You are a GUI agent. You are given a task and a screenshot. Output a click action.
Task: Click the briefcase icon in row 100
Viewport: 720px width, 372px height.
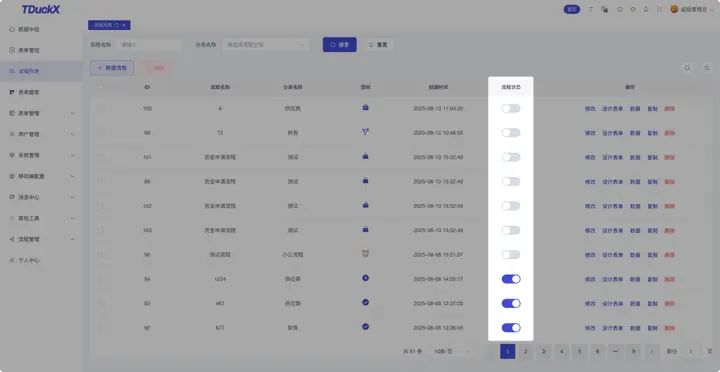pos(365,107)
